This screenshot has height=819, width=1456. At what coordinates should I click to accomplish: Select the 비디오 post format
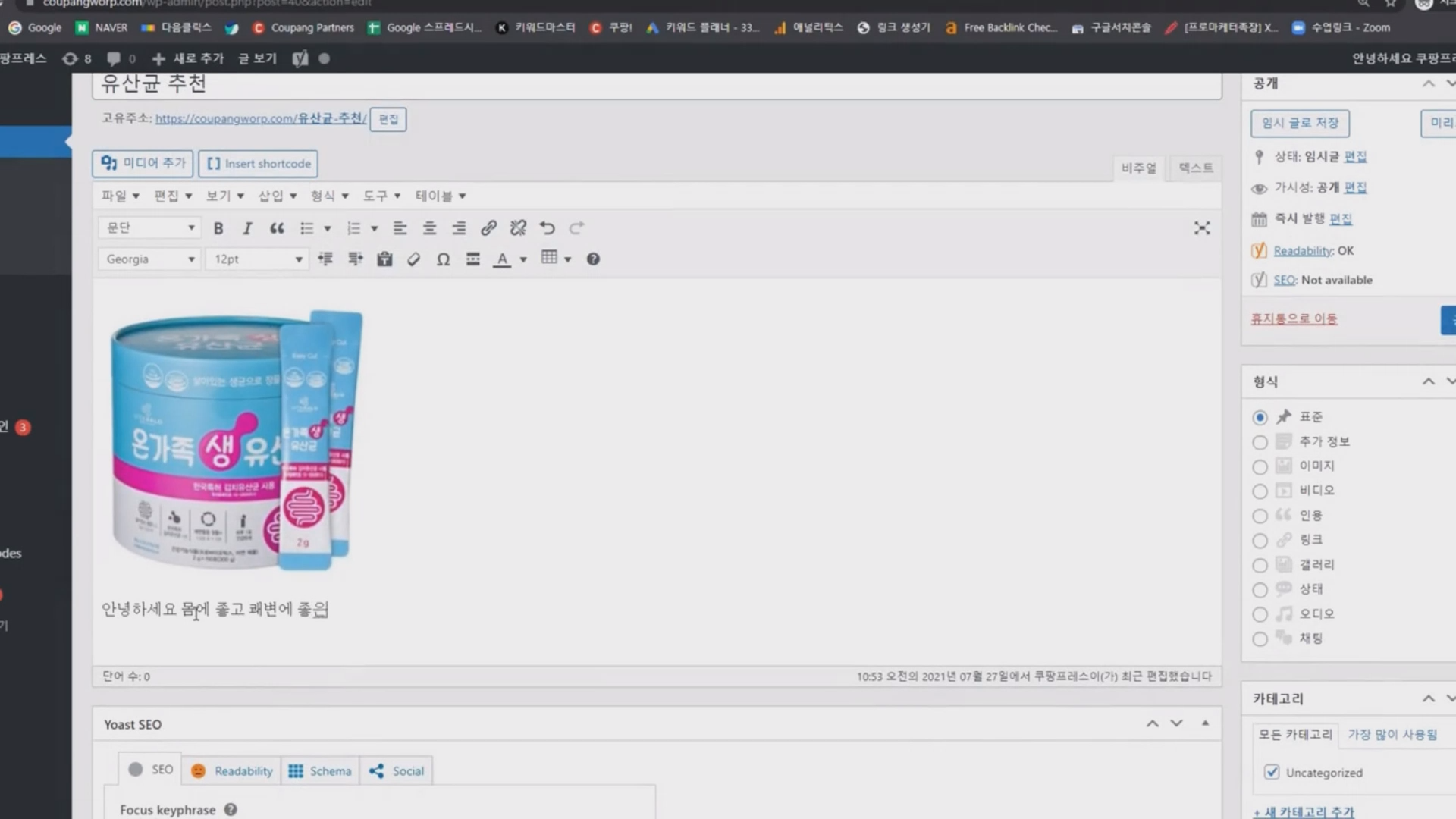[1260, 491]
